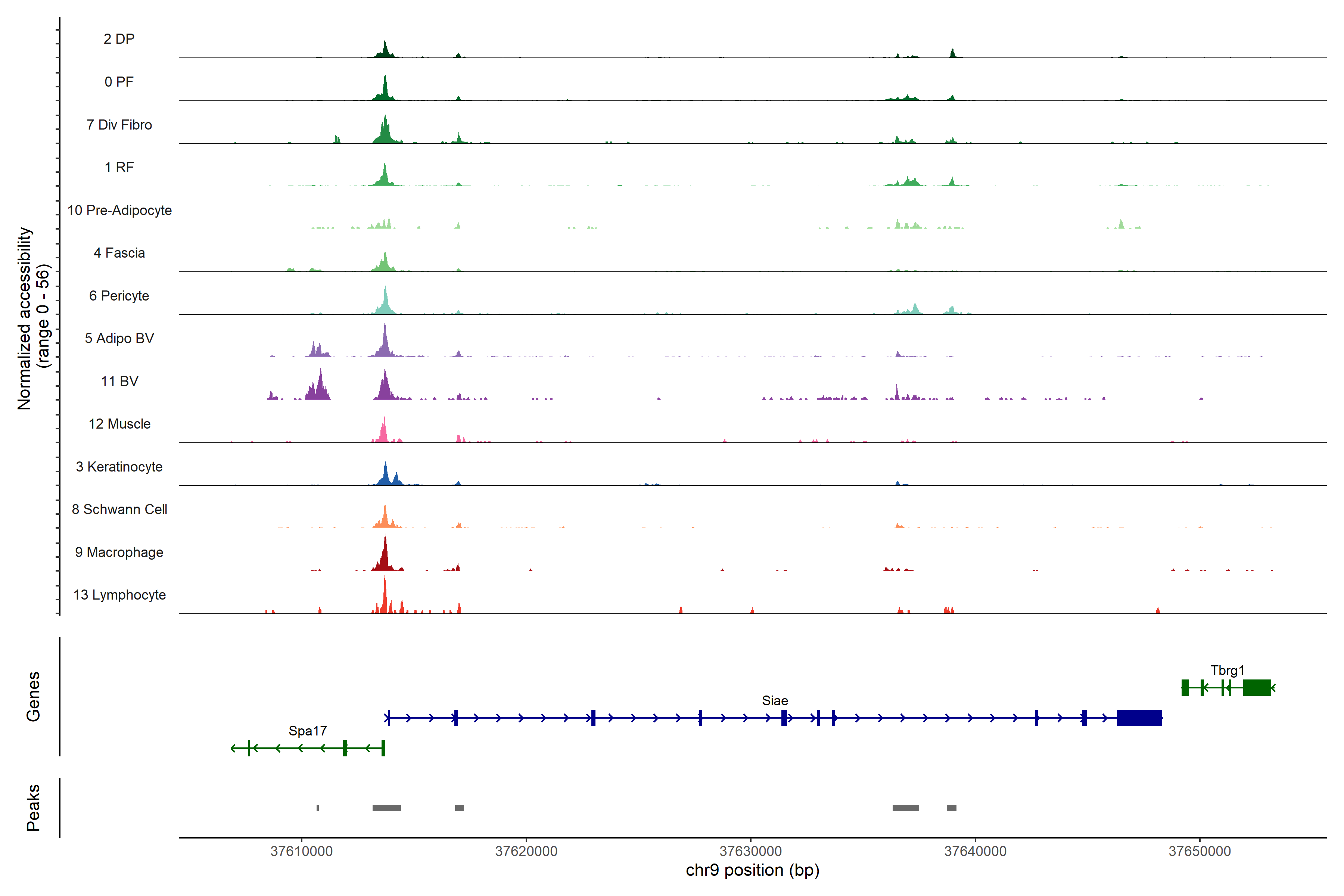Click the tiny peak marker near 37610500
The width and height of the screenshot is (1344, 896).
318,808
